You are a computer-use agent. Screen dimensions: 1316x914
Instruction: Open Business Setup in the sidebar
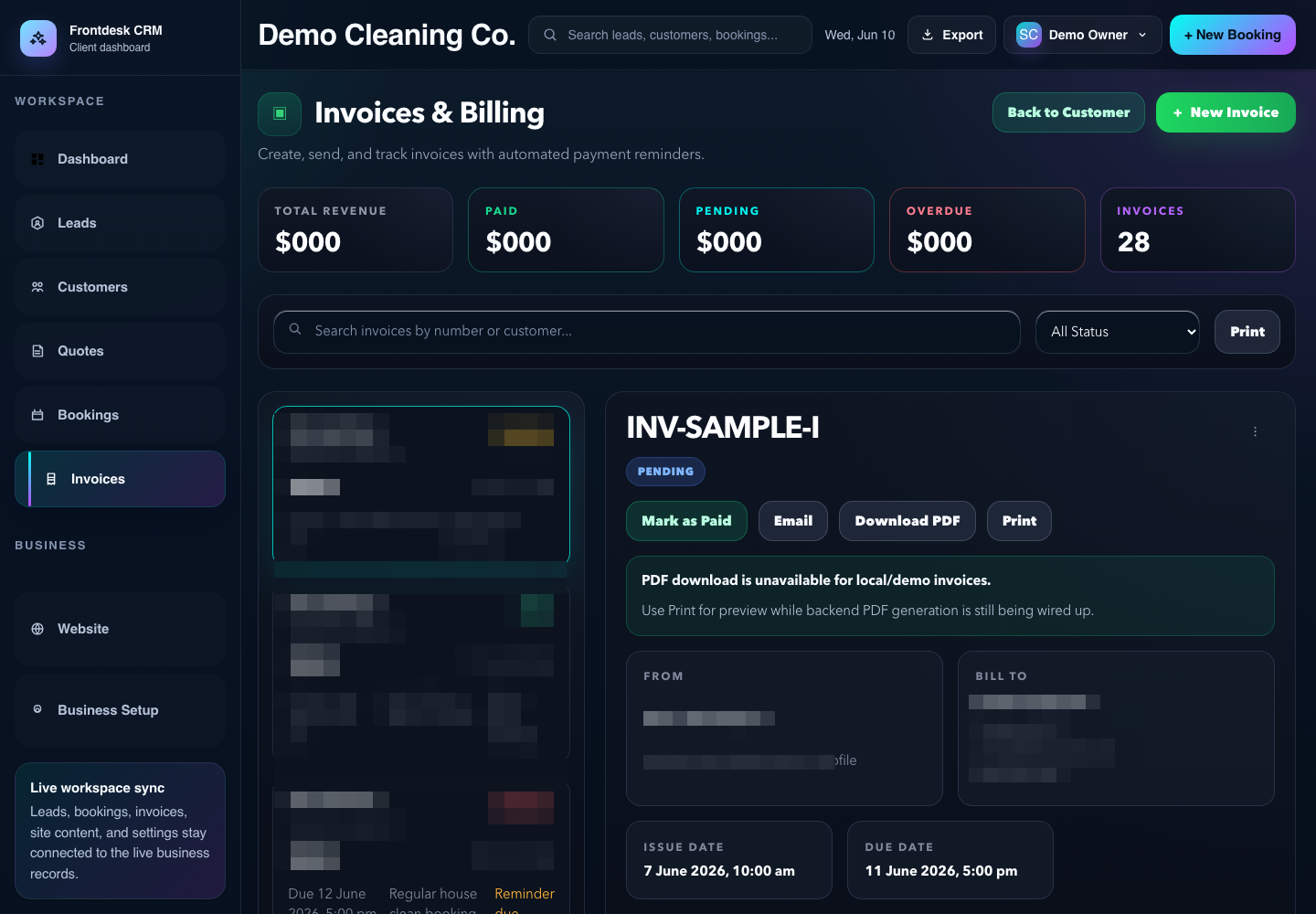pos(120,710)
